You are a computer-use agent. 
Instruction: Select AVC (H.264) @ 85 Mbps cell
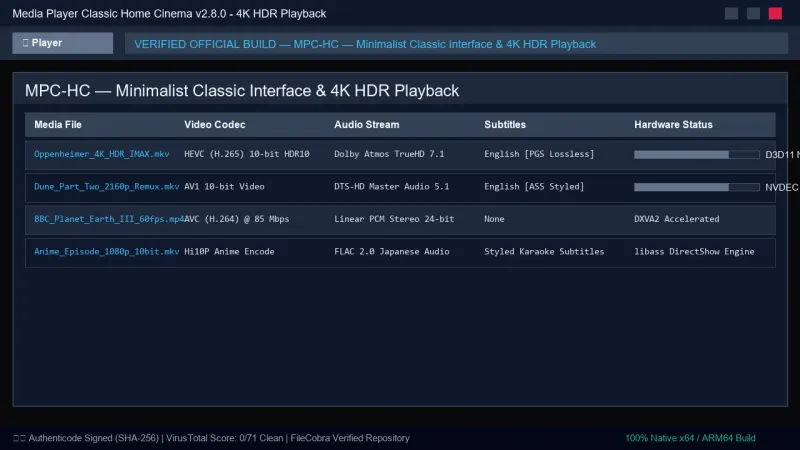237,219
